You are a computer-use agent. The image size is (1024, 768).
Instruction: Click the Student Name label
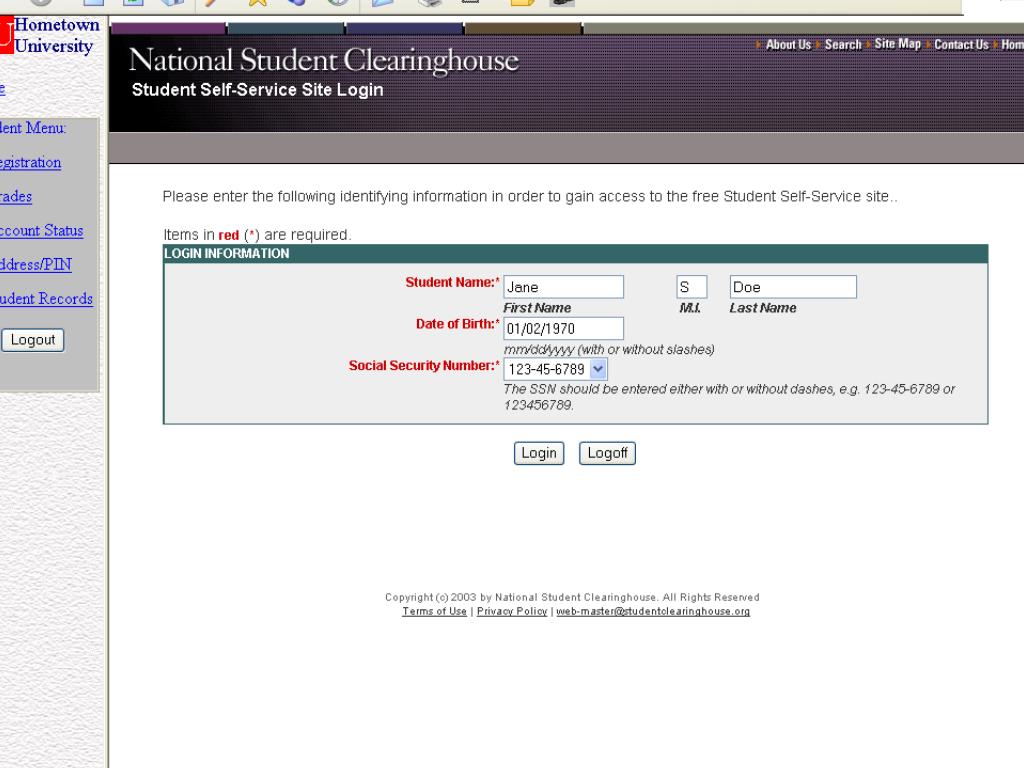click(x=452, y=282)
